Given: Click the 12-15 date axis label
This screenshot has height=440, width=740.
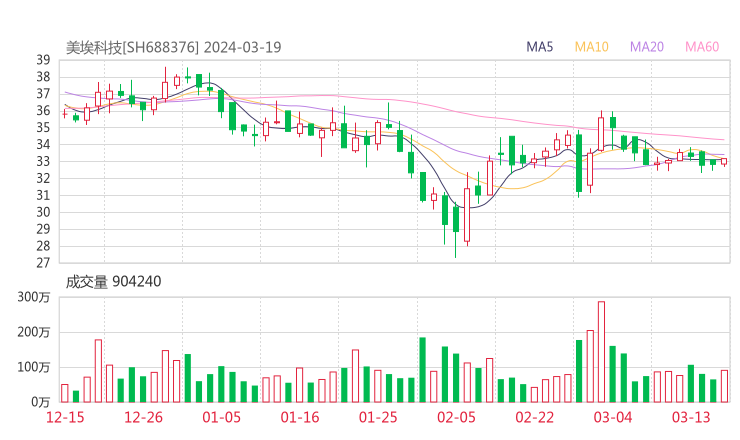Looking at the screenshot, I should pos(65,417).
